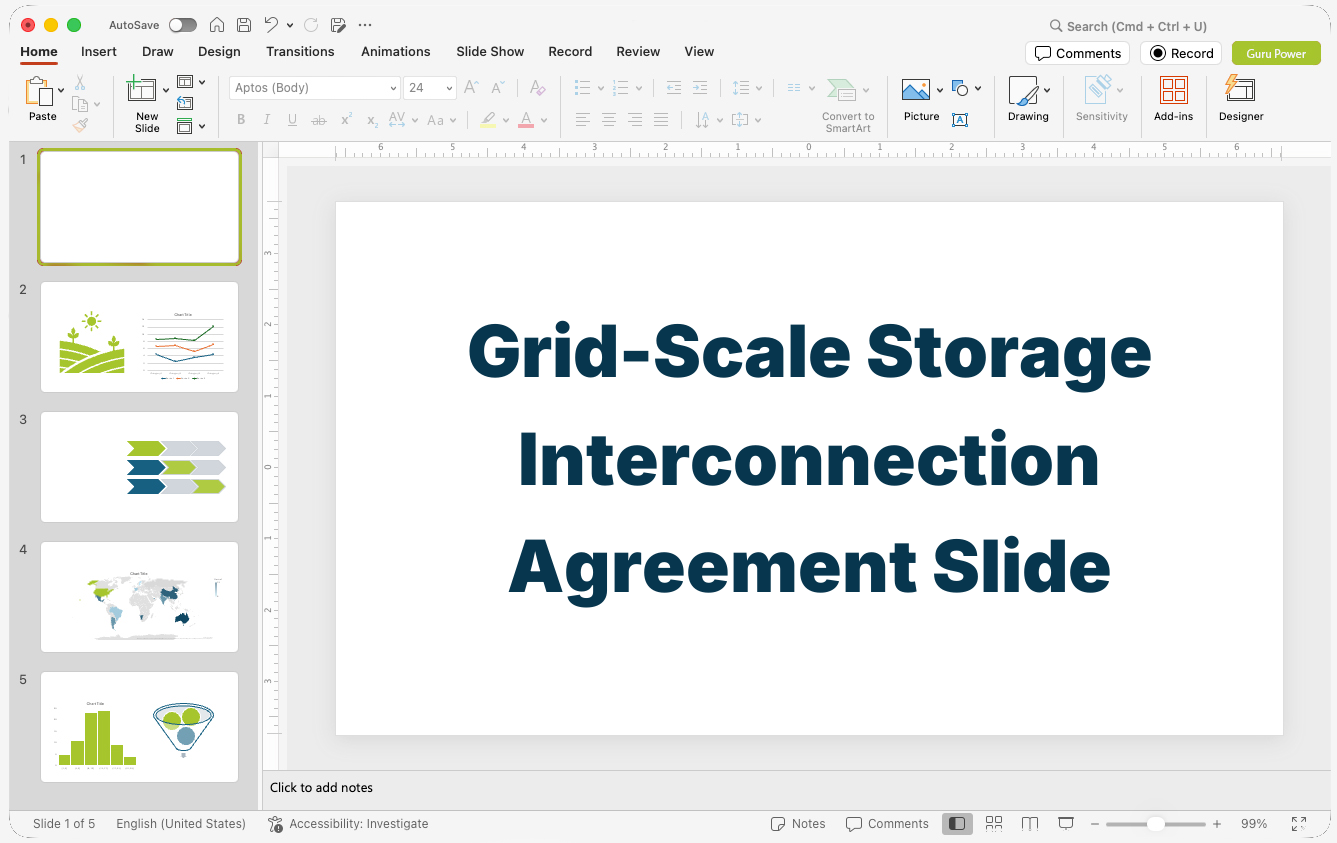Select Normal view in status bar
Viewport: 1337px width, 843px height.
[957, 824]
